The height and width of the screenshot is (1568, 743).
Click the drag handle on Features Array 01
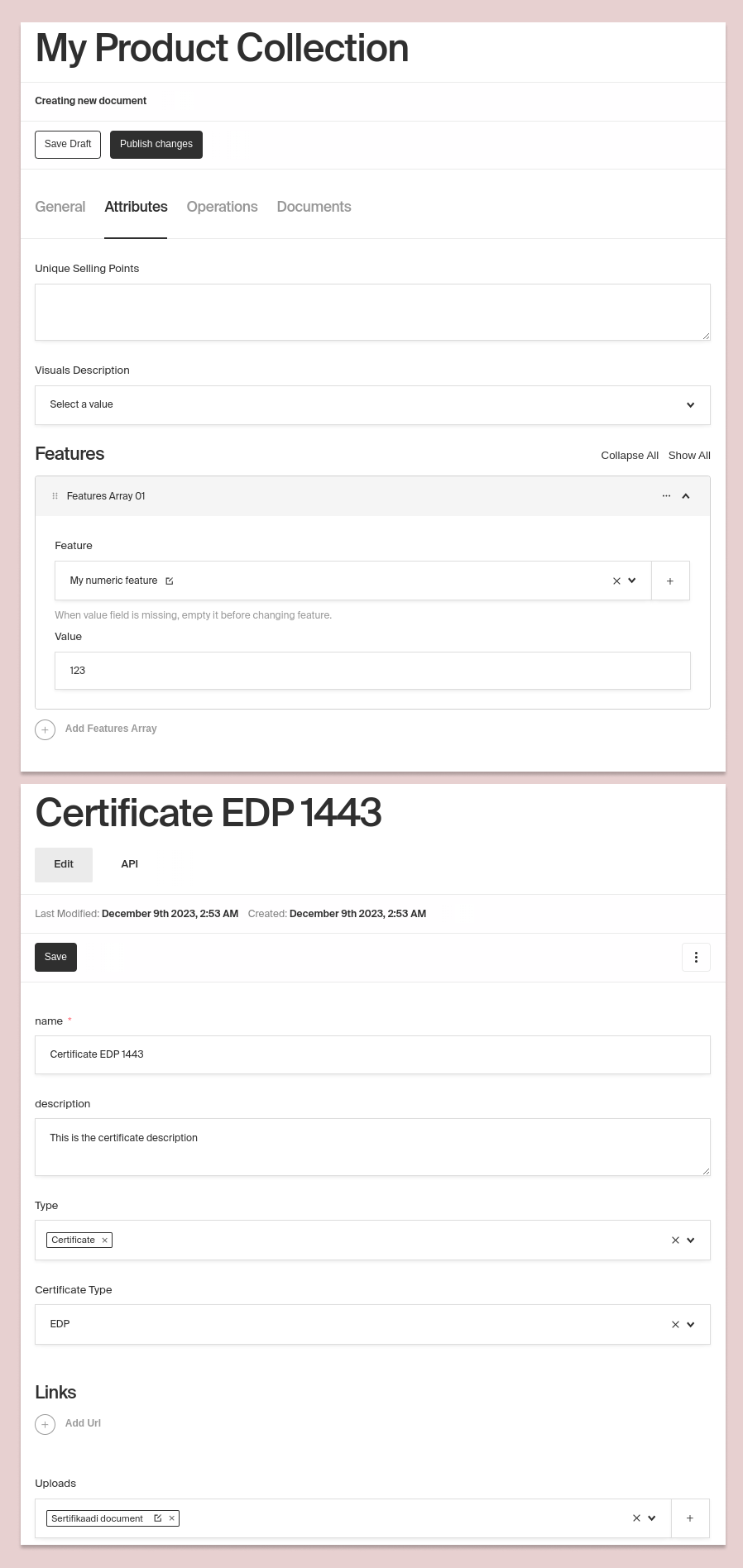click(x=55, y=496)
